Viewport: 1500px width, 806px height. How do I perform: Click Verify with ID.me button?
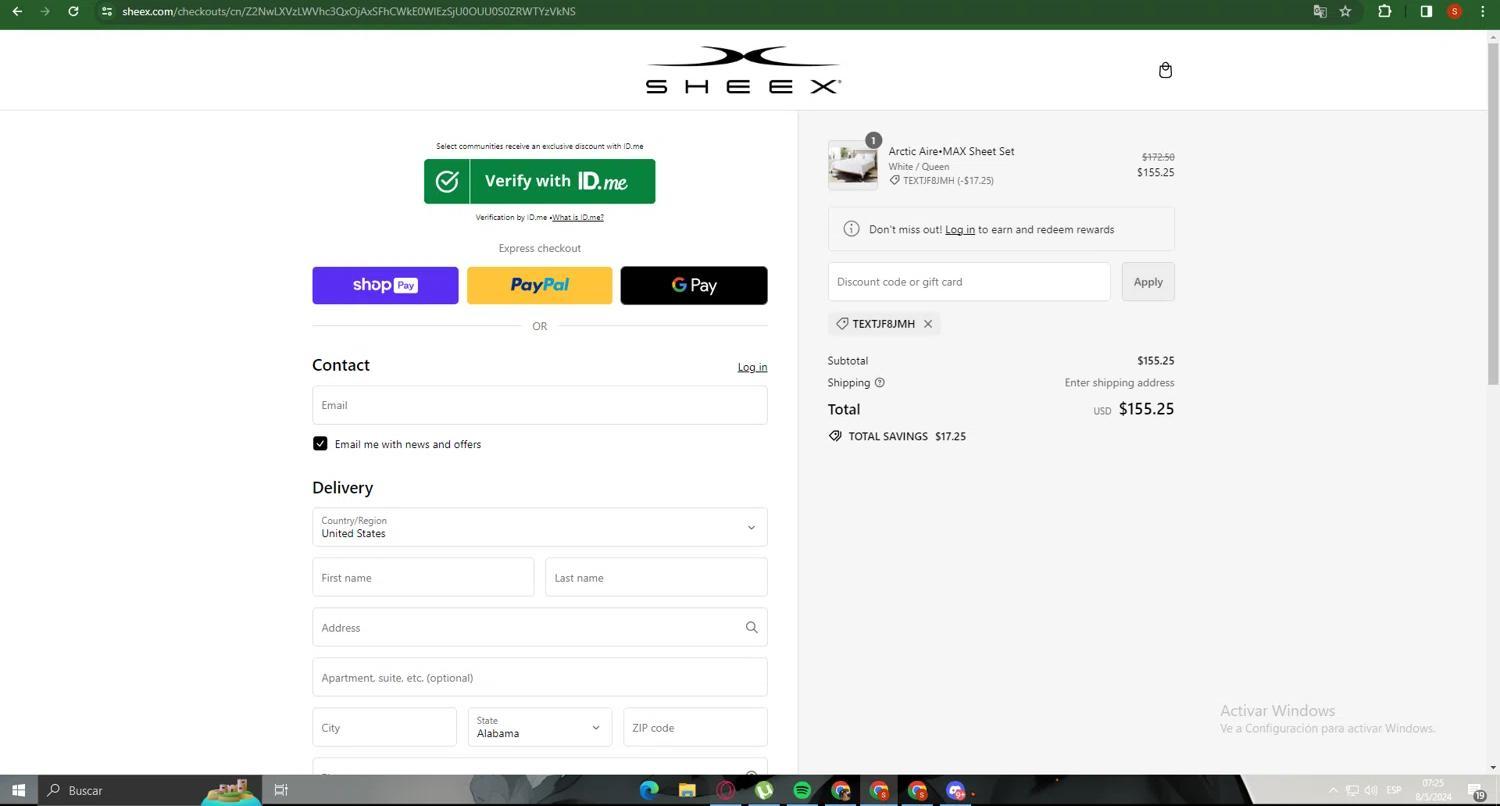tap(539, 181)
